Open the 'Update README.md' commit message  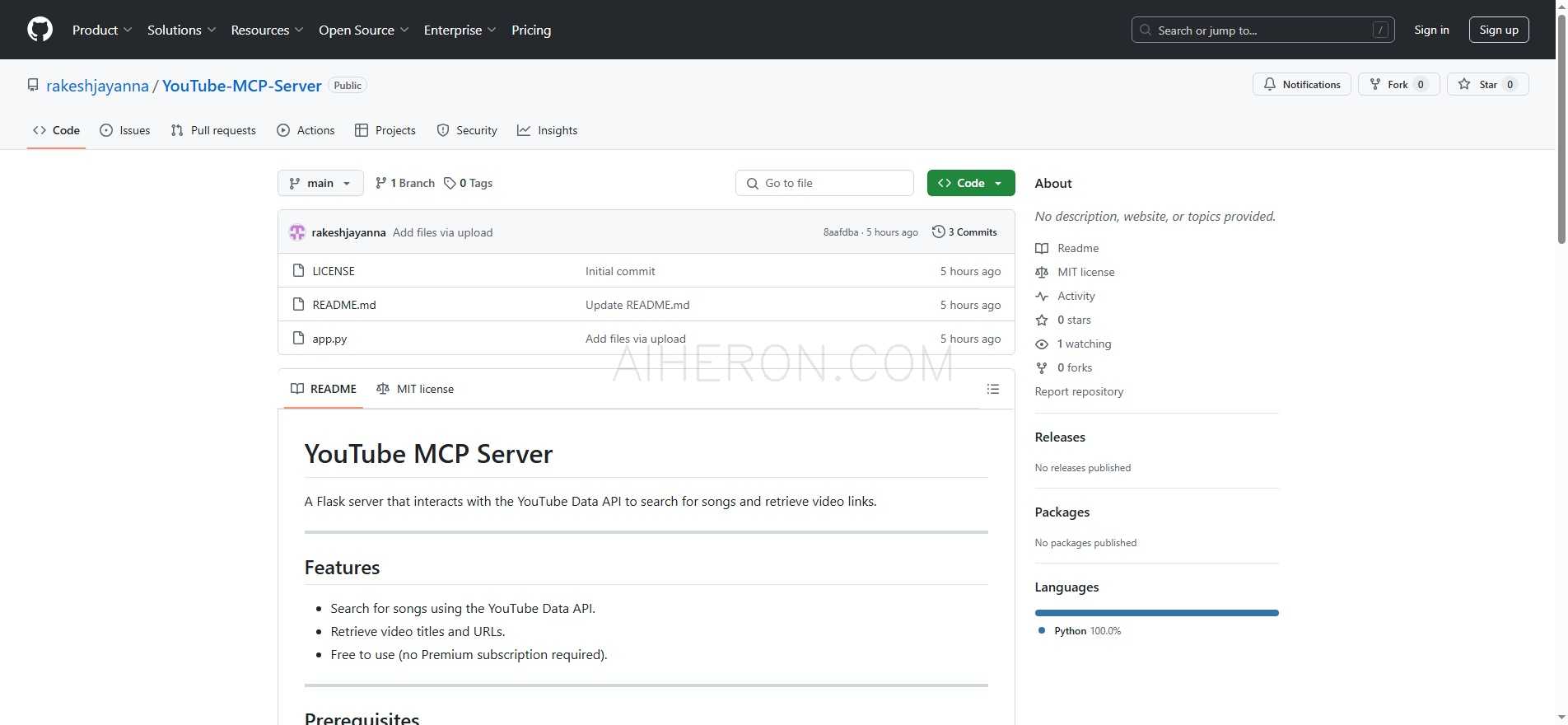(637, 305)
